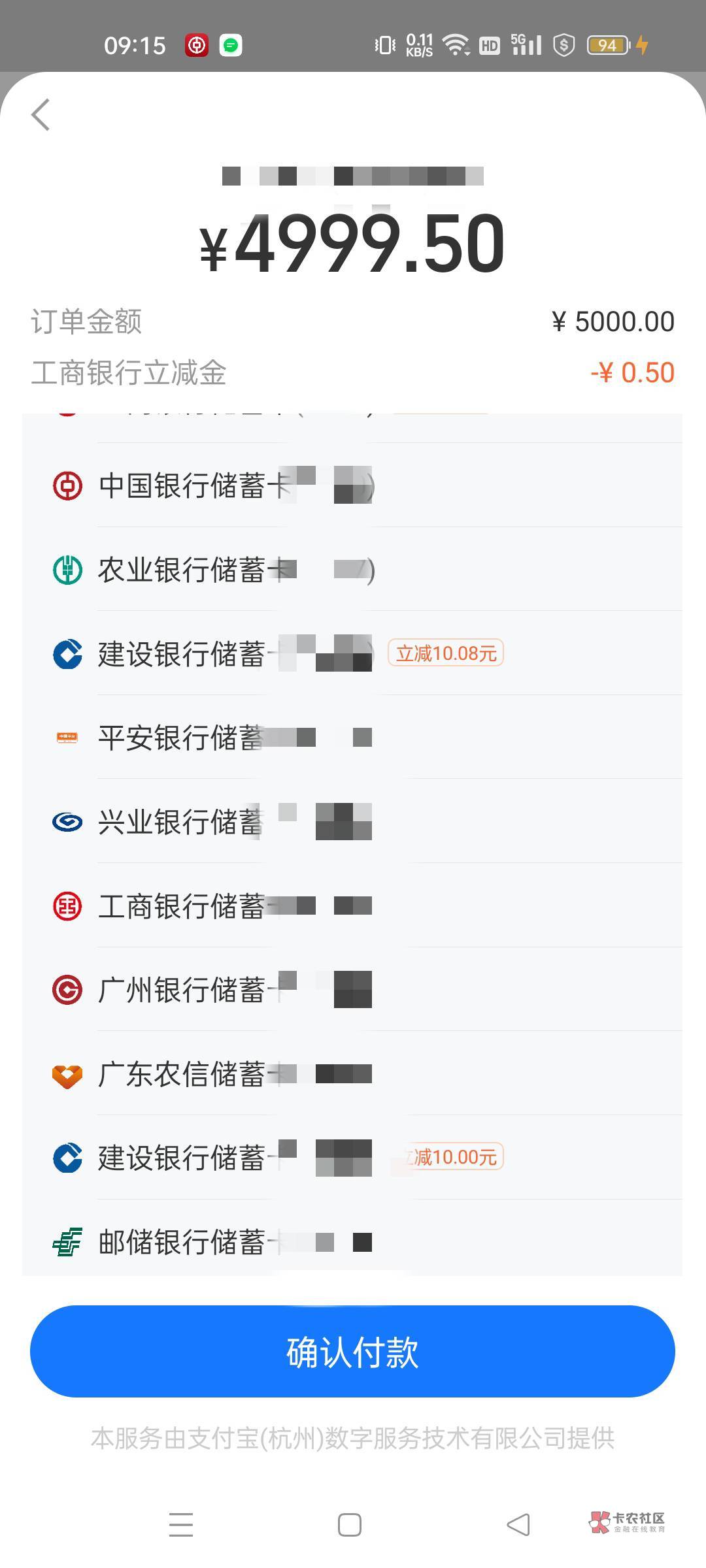Tap the Guangdong Rural Credit logo
This screenshot has width=706, height=1568.
pos(67,1074)
